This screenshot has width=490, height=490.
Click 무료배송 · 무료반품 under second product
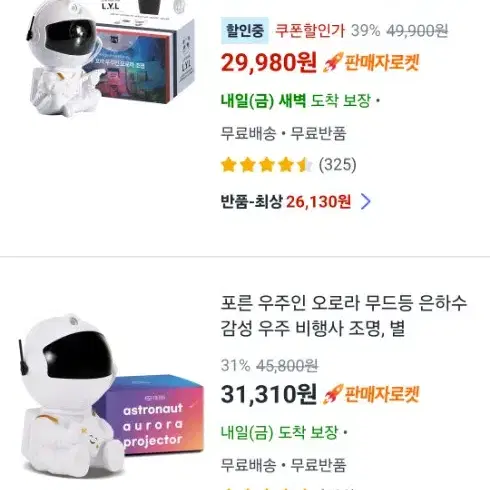[283, 465]
